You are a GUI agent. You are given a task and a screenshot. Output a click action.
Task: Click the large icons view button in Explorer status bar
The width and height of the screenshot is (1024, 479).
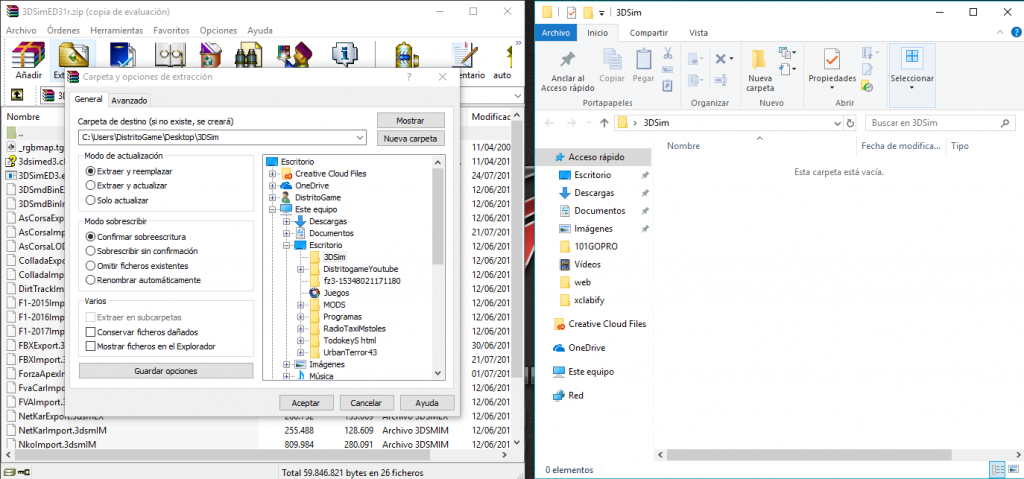coord(1012,469)
